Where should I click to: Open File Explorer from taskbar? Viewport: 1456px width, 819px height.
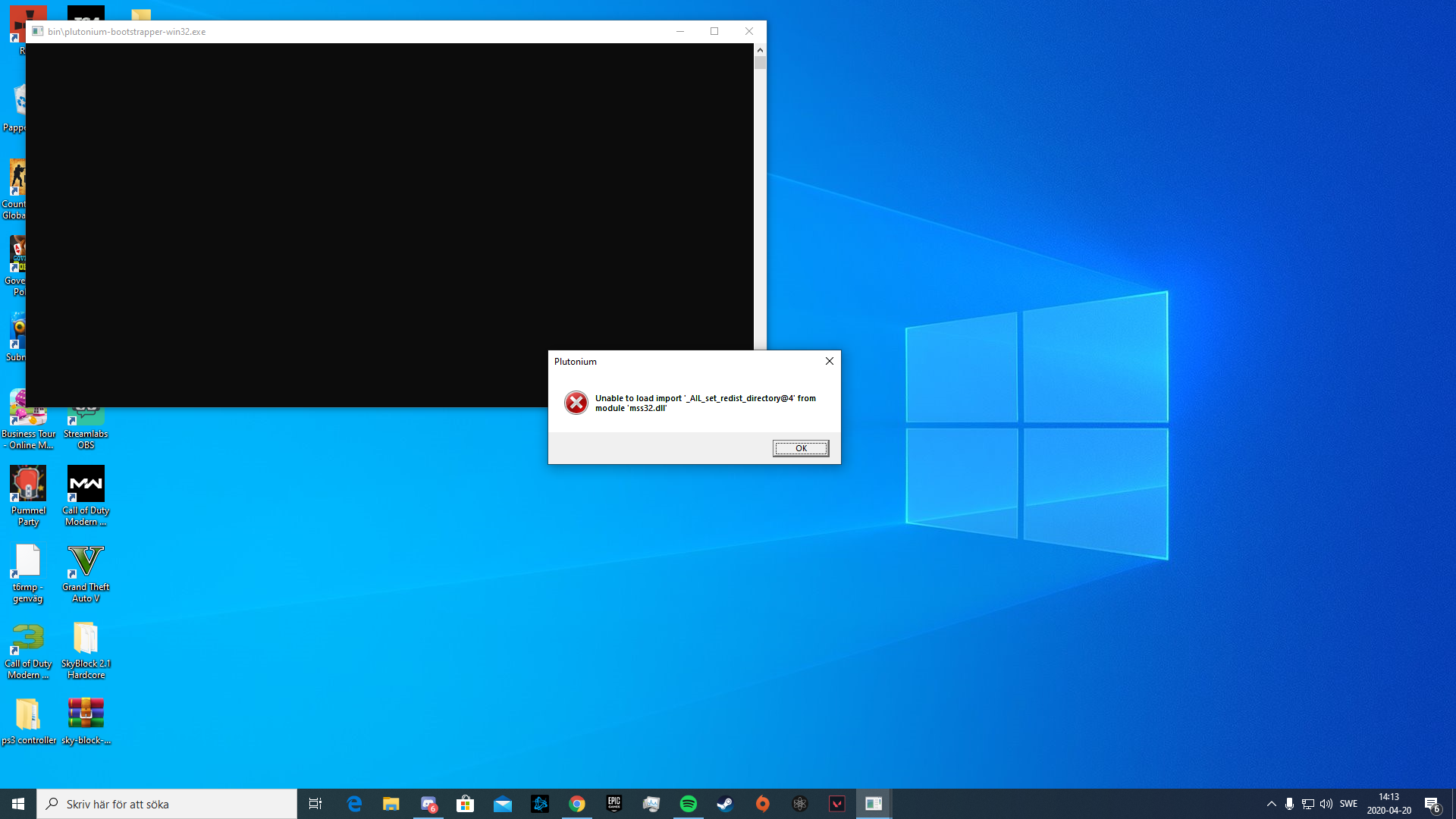(x=391, y=804)
